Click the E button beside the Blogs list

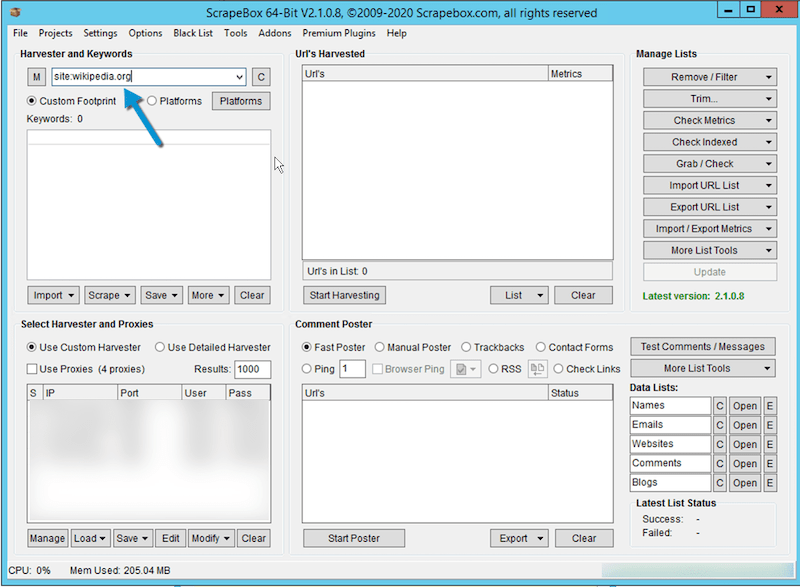coord(770,483)
